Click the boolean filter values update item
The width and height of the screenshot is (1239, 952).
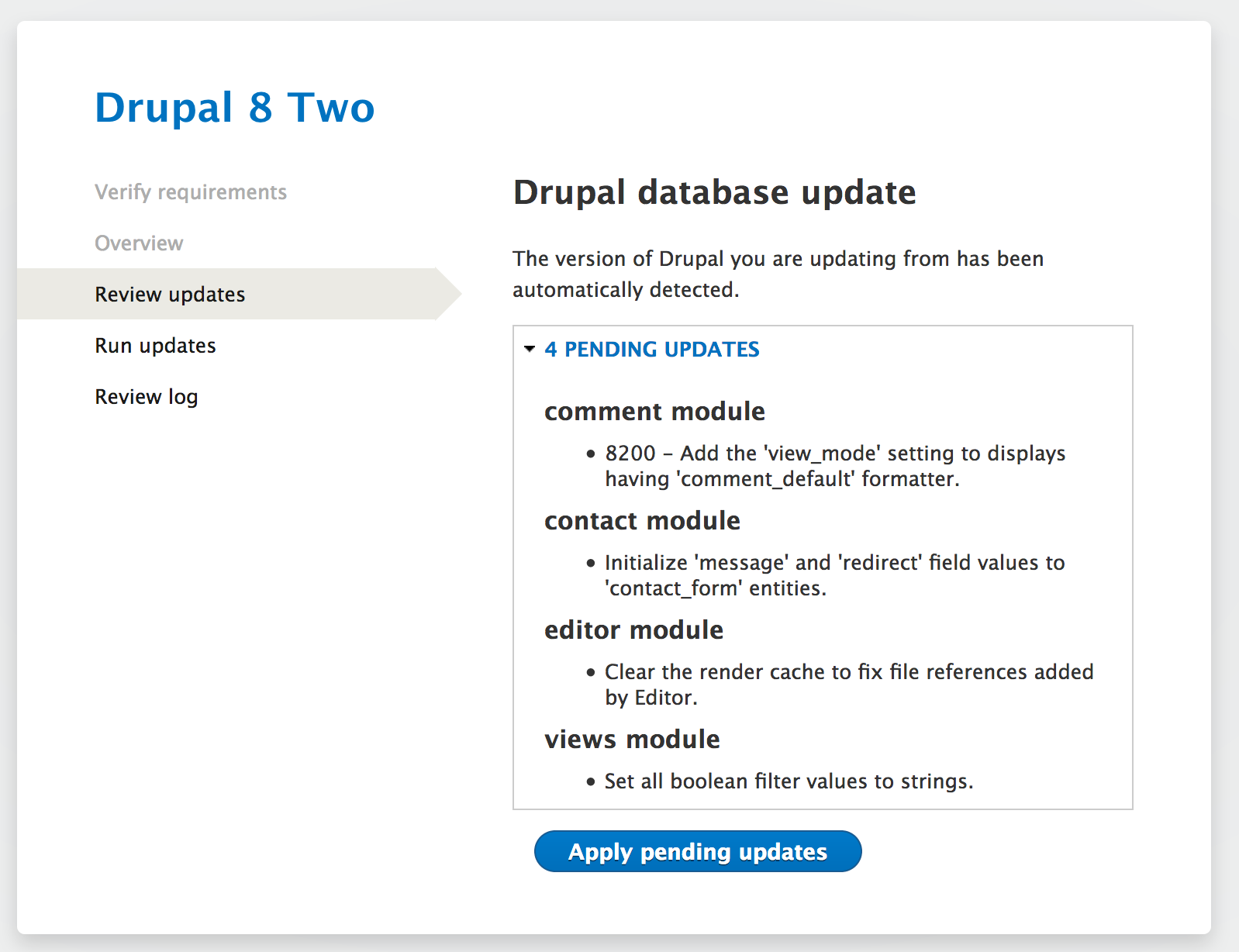click(x=789, y=781)
